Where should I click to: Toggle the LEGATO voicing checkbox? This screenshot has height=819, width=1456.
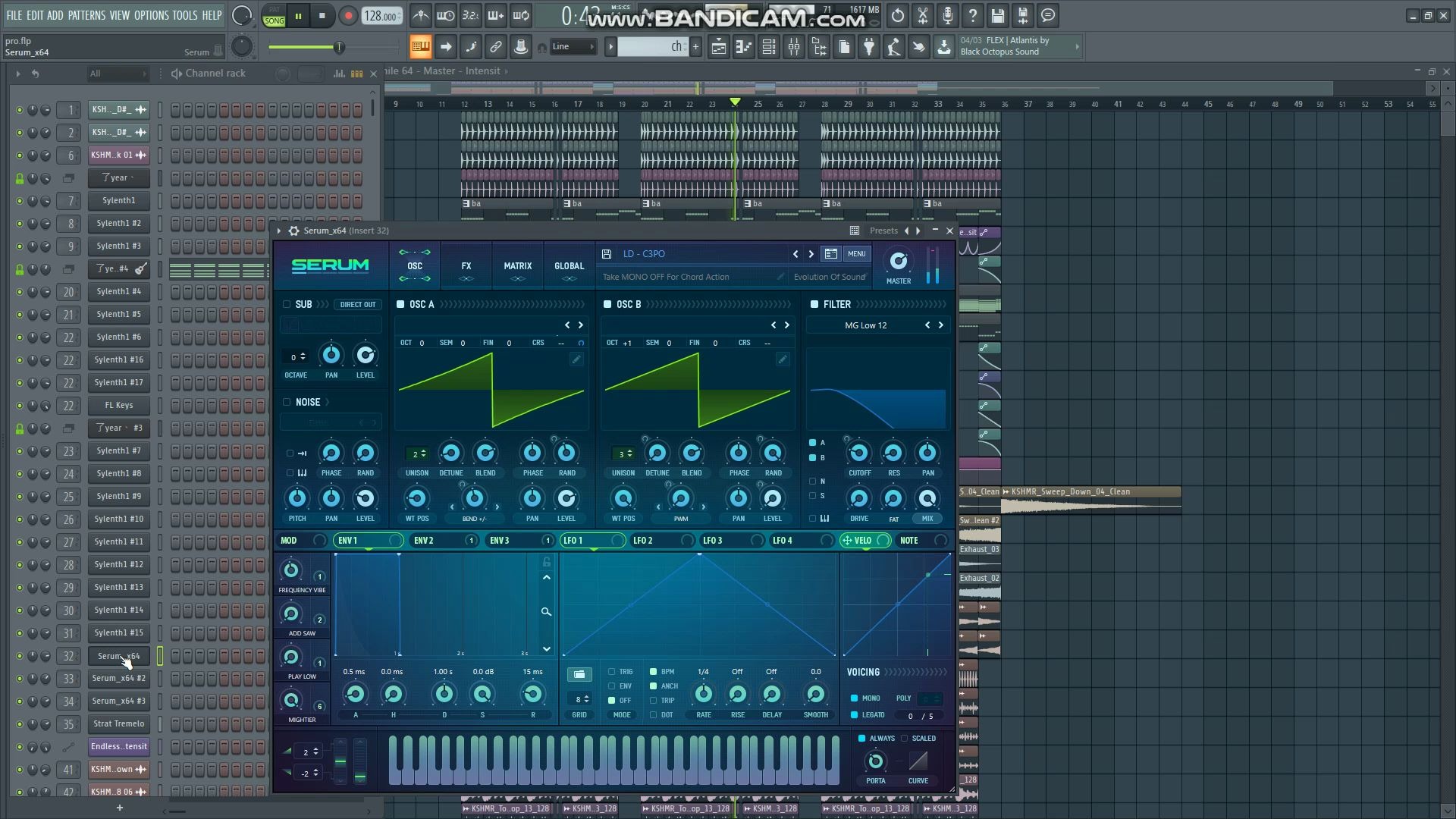(x=854, y=715)
